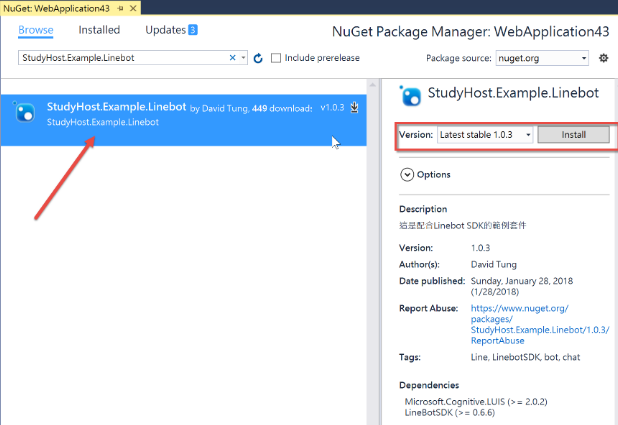Click the Updates count badge

coord(193,30)
